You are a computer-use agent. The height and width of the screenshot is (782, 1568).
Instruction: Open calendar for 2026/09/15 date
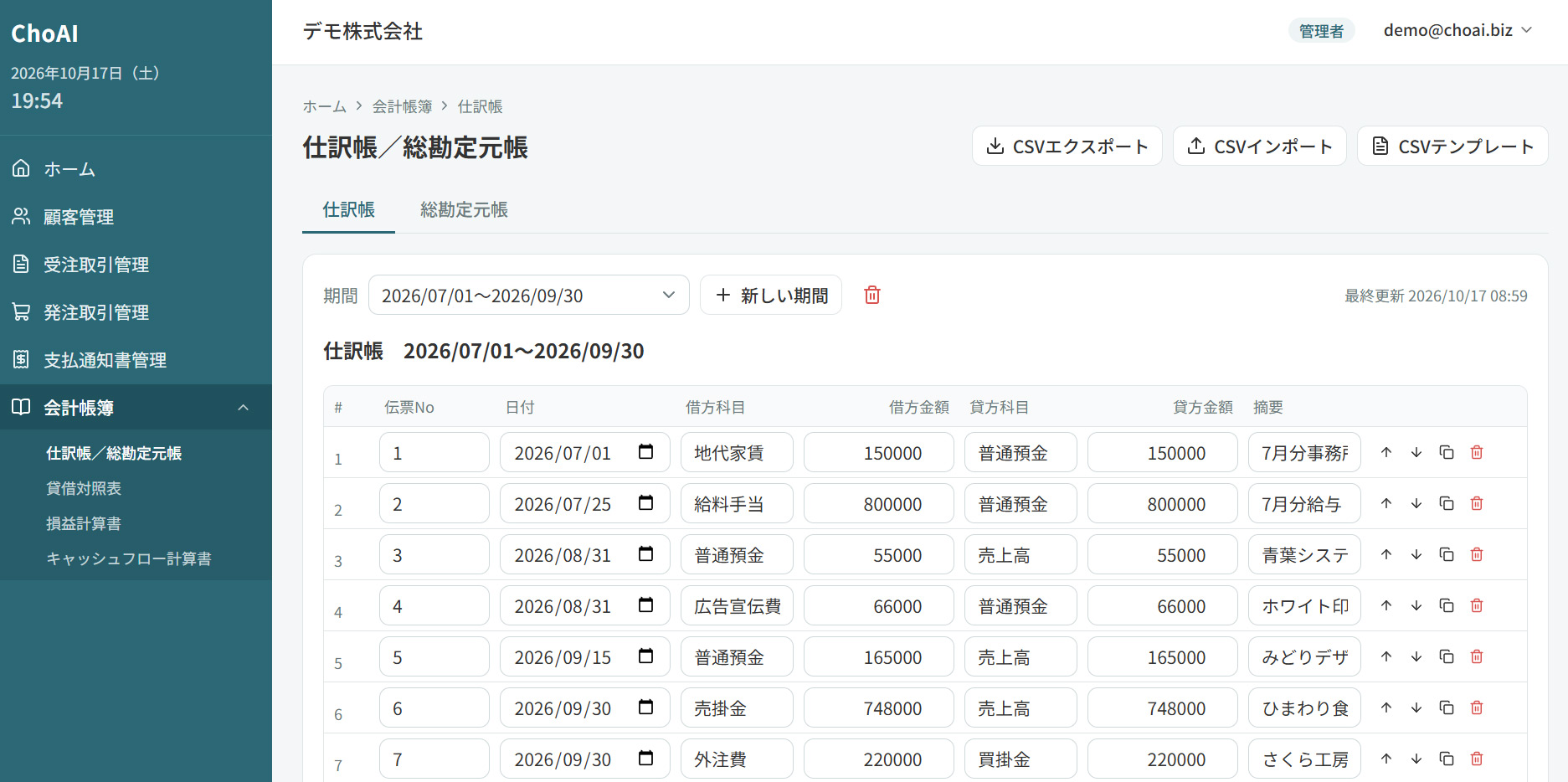point(645,656)
